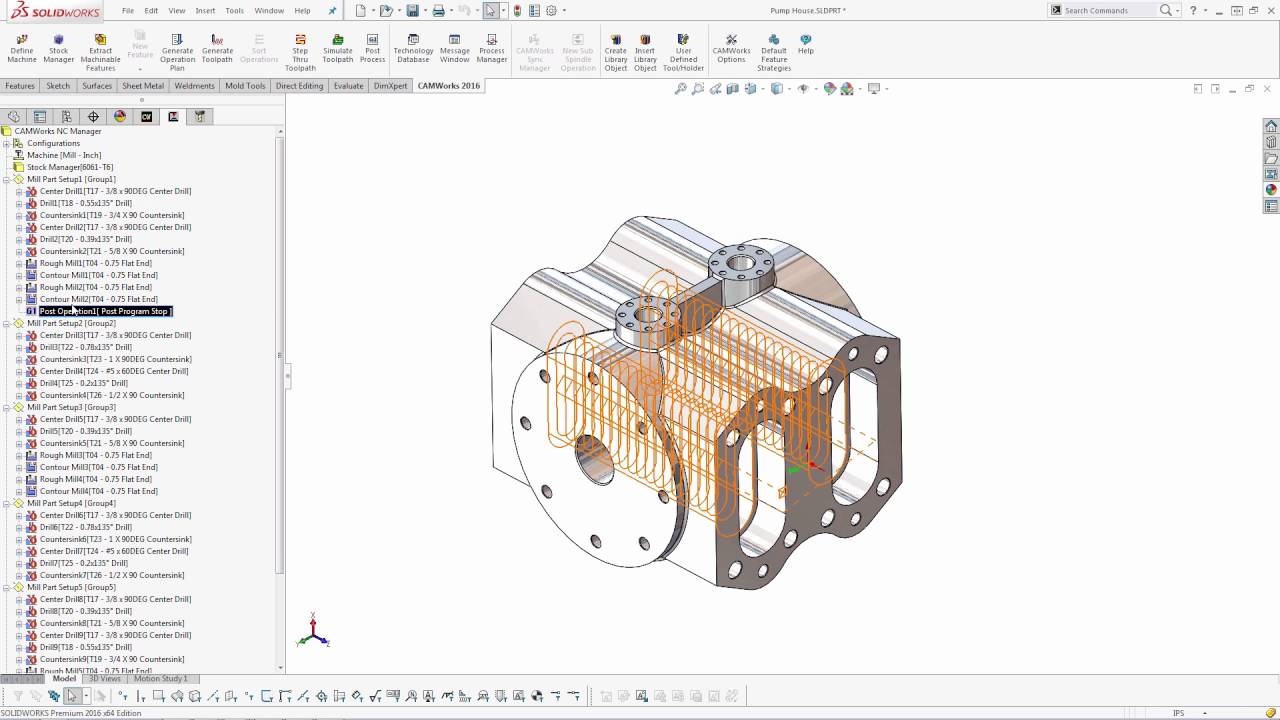The width and height of the screenshot is (1280, 720).
Task: Expand Rough Mill1 operation node
Action: tap(19, 263)
